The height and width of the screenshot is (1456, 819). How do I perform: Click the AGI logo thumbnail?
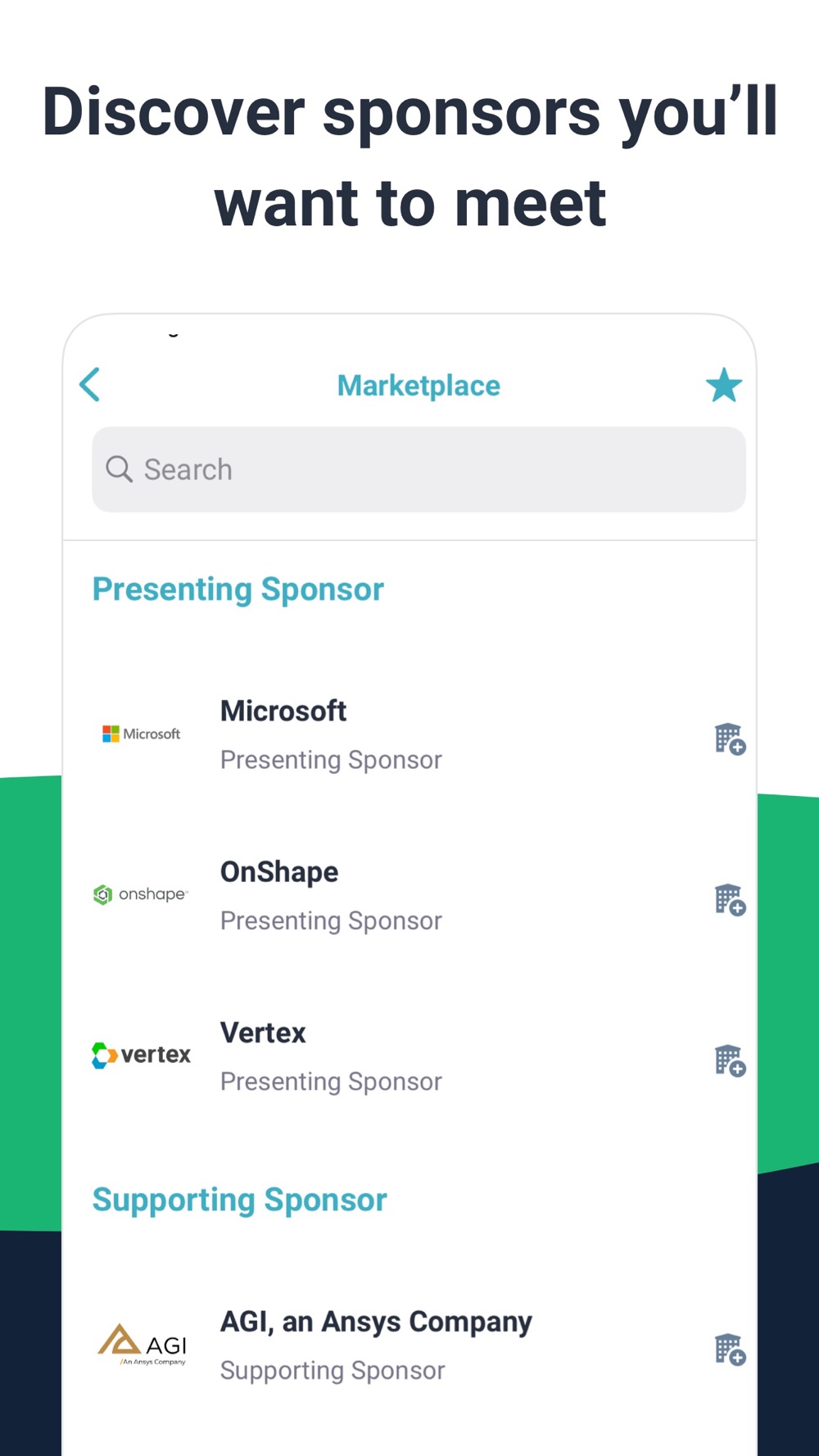tap(143, 1345)
